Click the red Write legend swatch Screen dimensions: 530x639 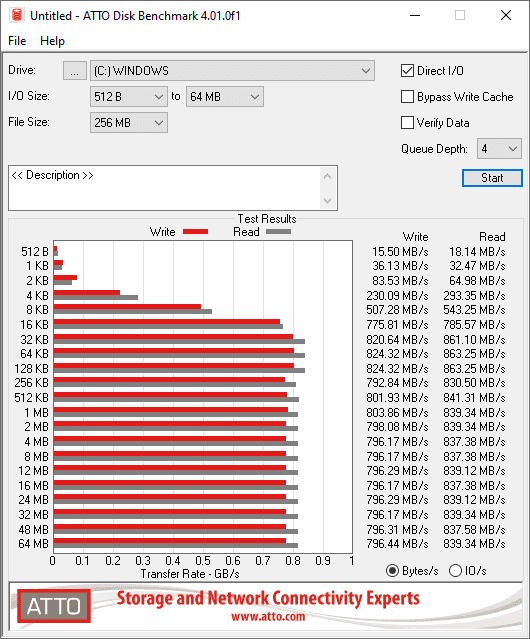point(196,231)
